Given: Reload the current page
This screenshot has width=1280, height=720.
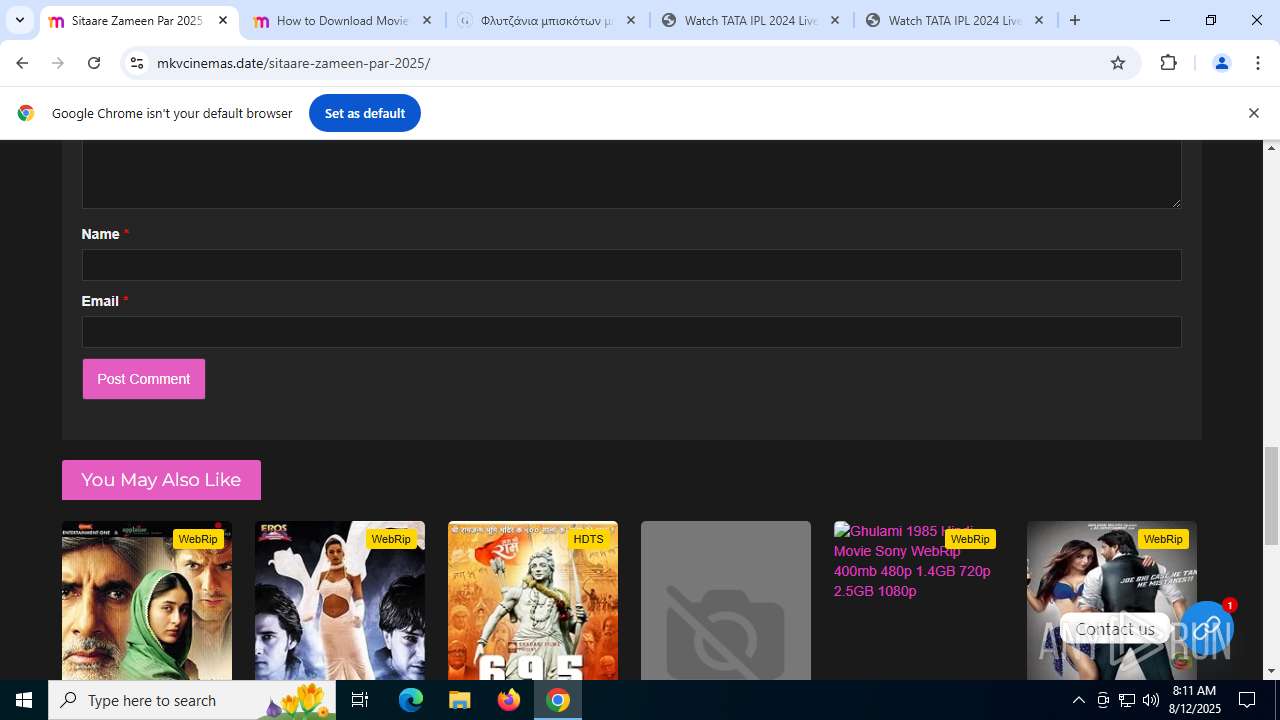Looking at the screenshot, I should pyautogui.click(x=94, y=63).
